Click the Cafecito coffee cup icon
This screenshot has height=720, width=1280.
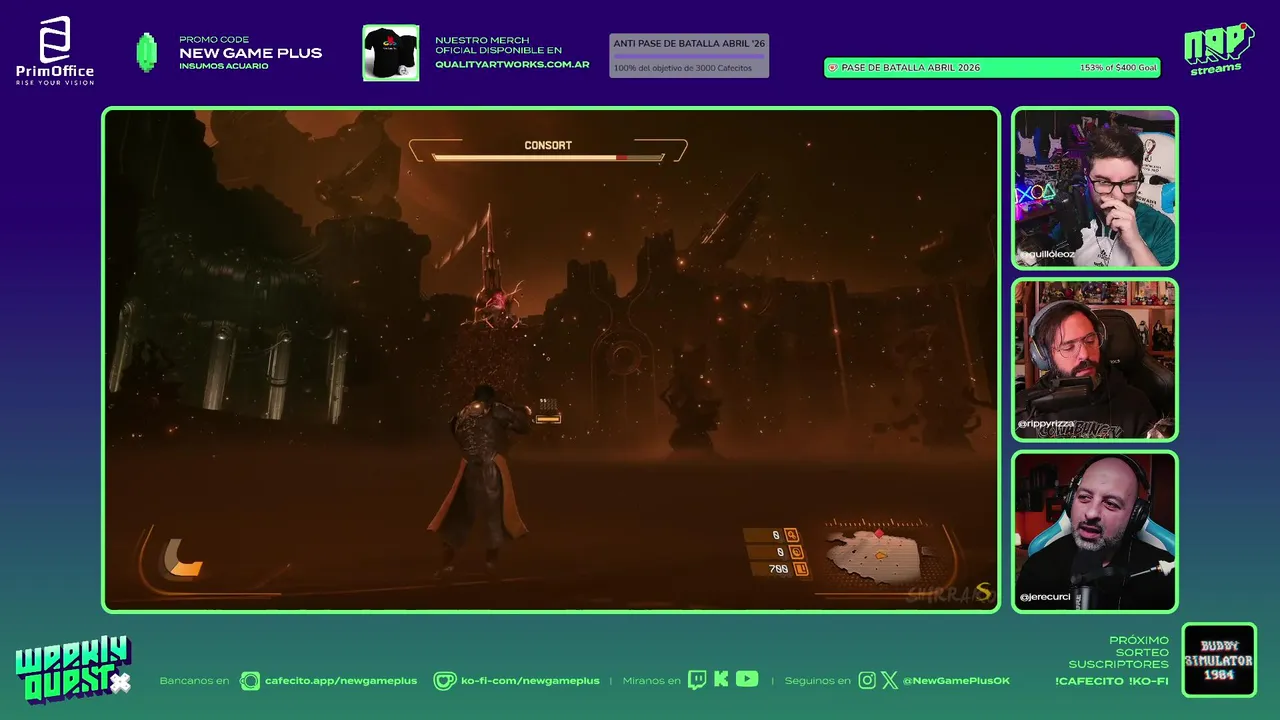click(250, 681)
